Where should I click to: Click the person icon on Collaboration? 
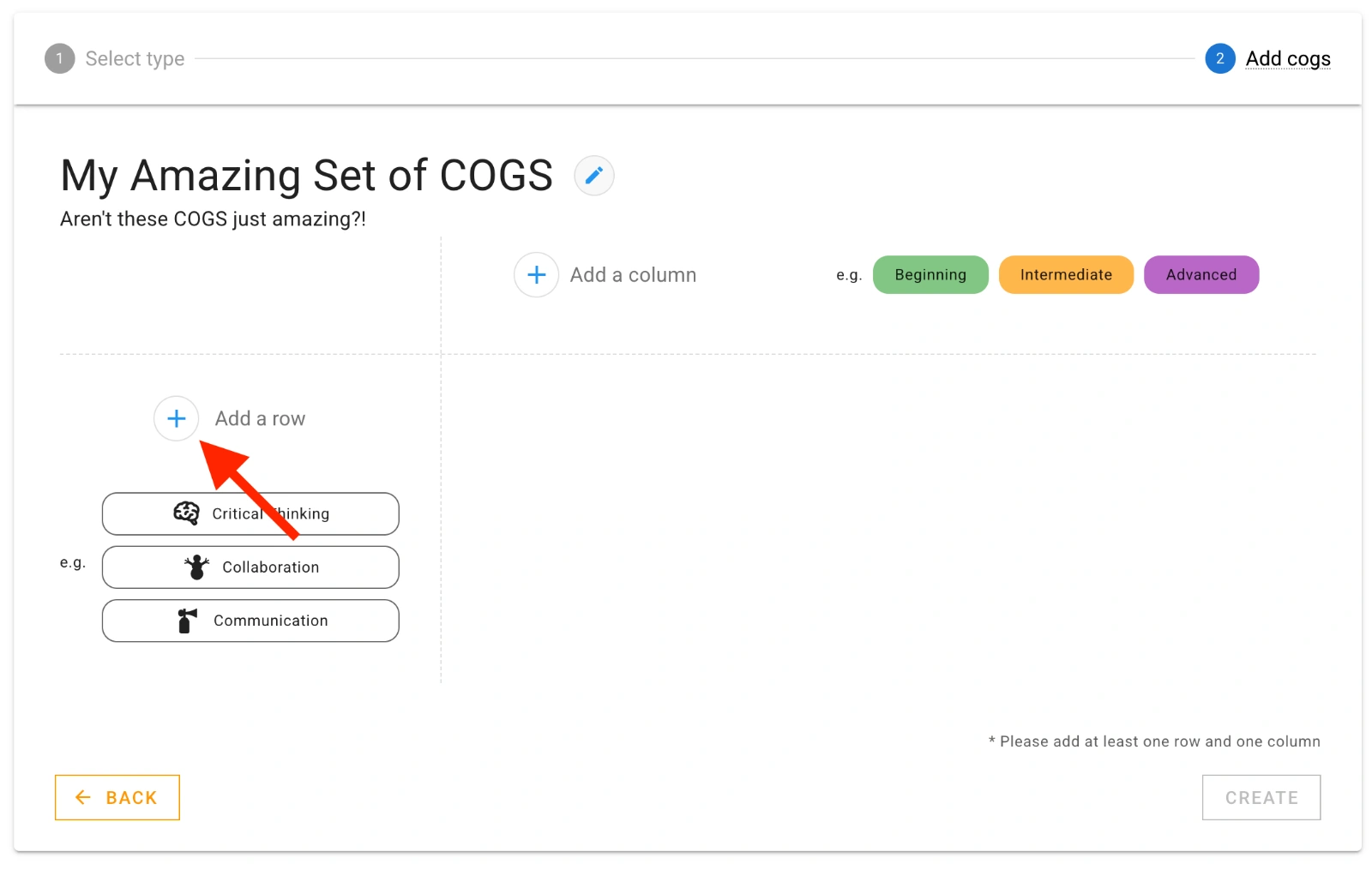point(196,567)
